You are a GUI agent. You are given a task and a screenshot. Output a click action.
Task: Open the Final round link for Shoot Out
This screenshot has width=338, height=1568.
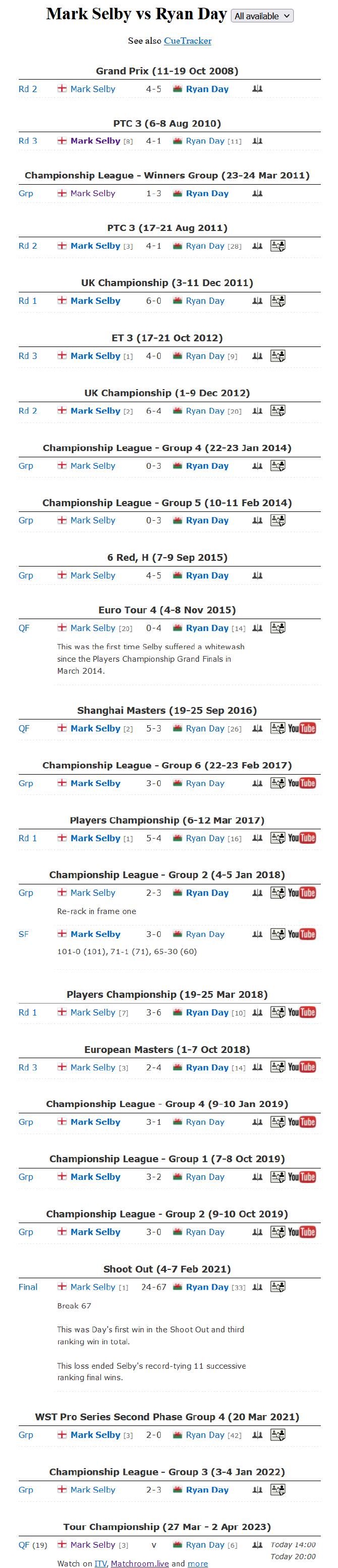coord(28,1286)
